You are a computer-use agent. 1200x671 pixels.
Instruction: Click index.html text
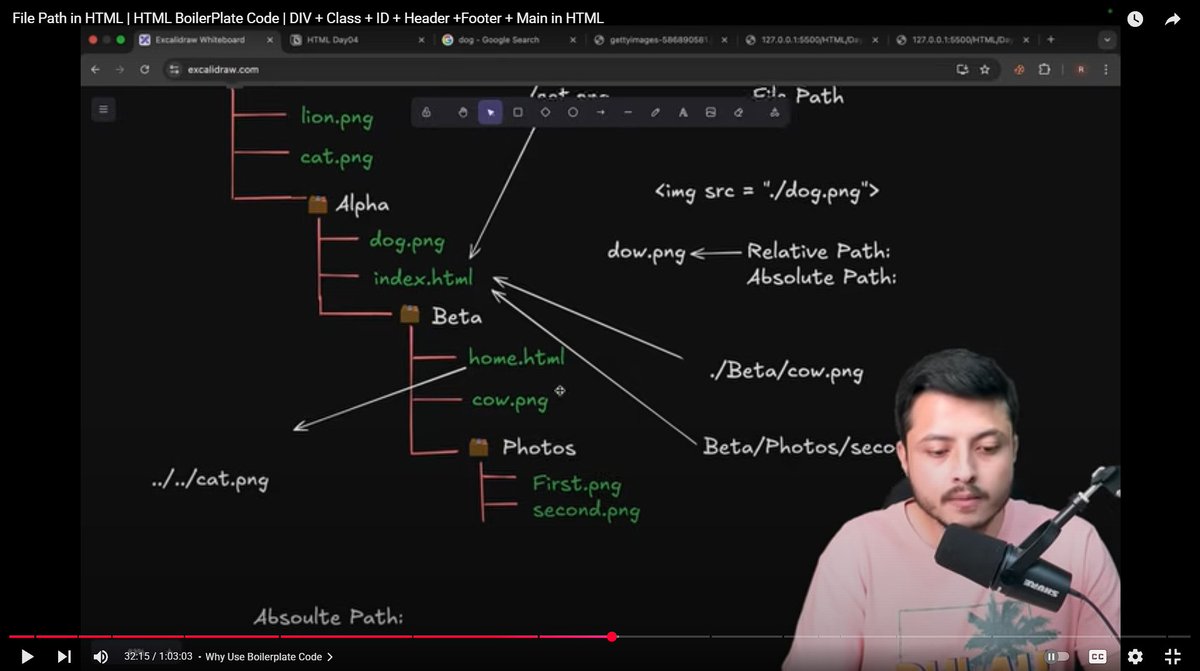423,278
